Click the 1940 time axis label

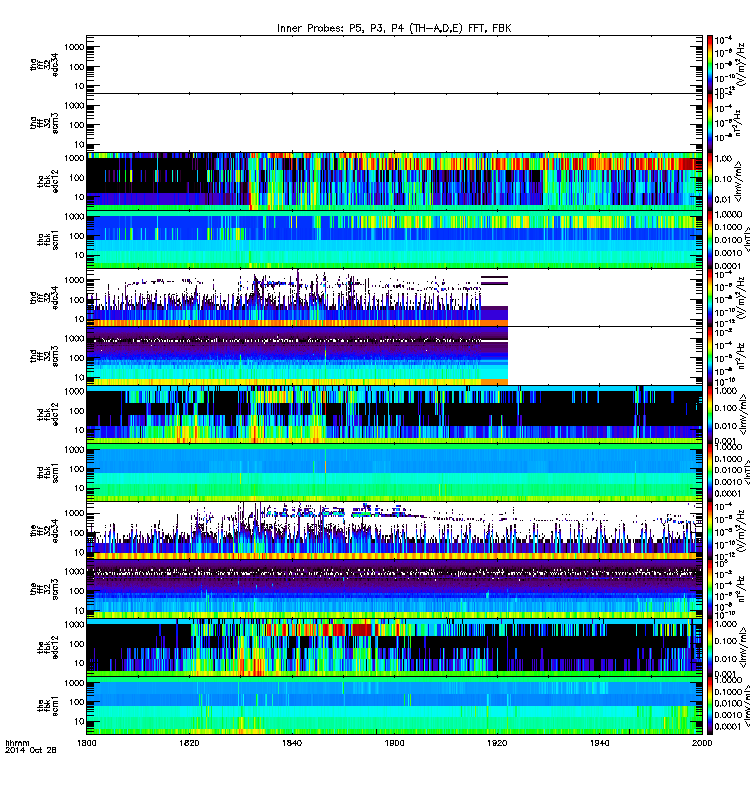pos(600,743)
